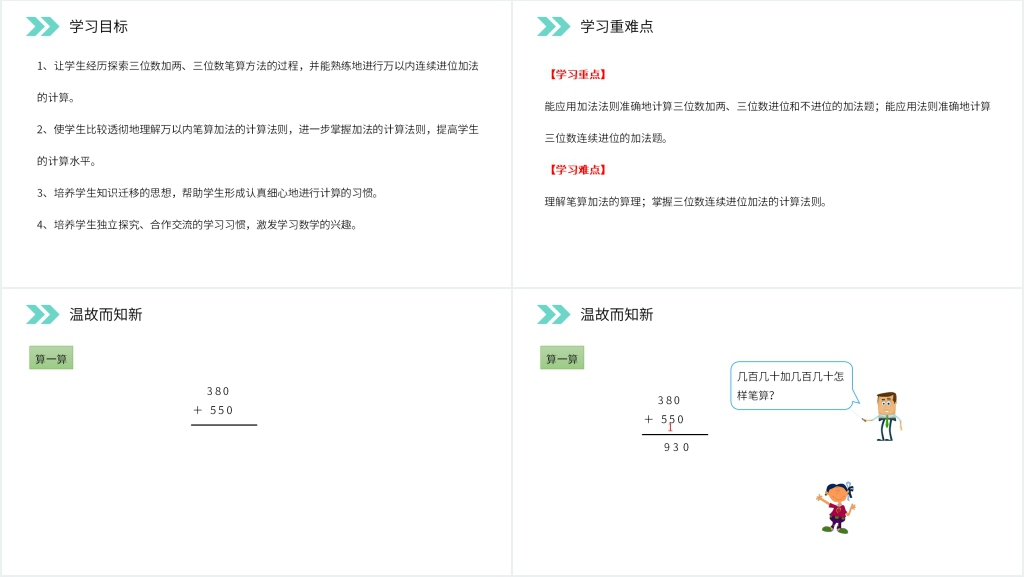The width and height of the screenshot is (1024, 577).
Task: Click the + 550 line in the unsolved sum
Action: (x=213, y=410)
